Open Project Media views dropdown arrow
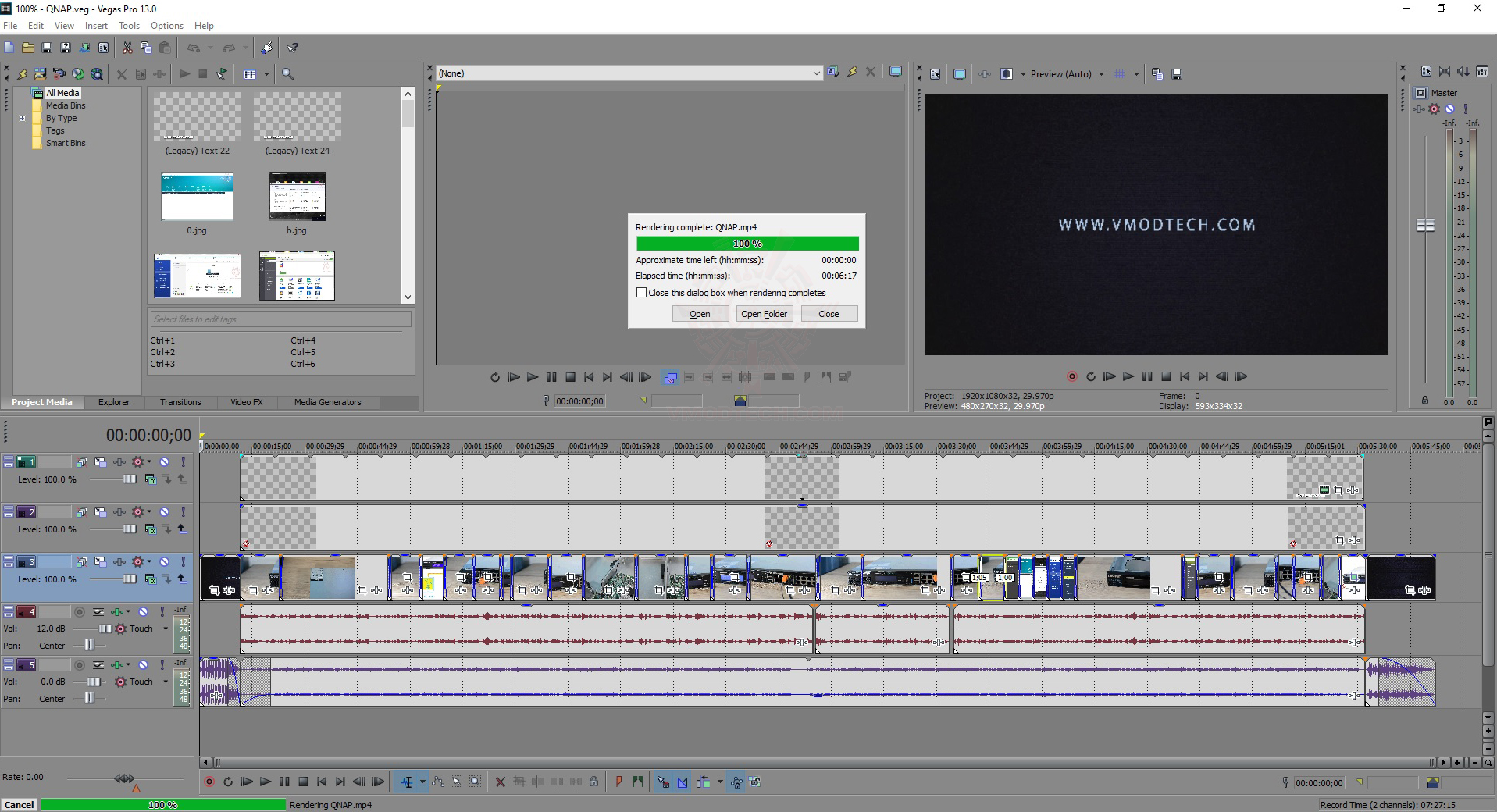 (266, 74)
